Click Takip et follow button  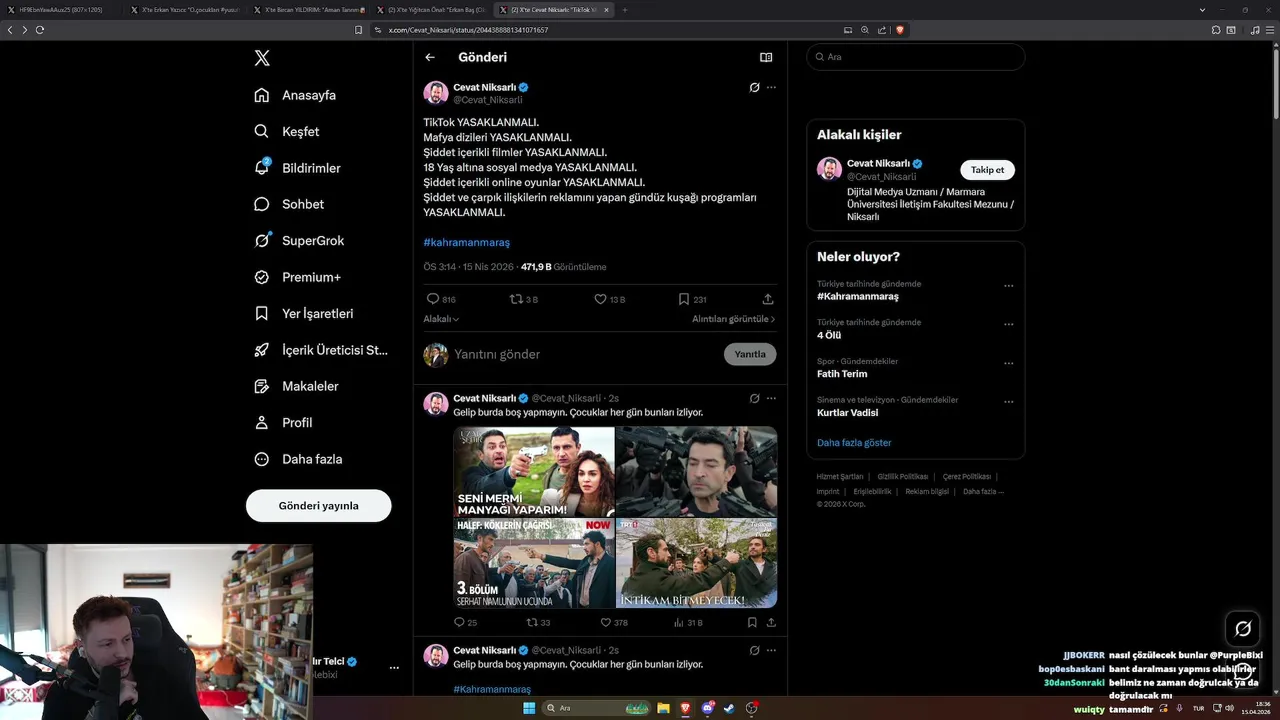point(987,170)
